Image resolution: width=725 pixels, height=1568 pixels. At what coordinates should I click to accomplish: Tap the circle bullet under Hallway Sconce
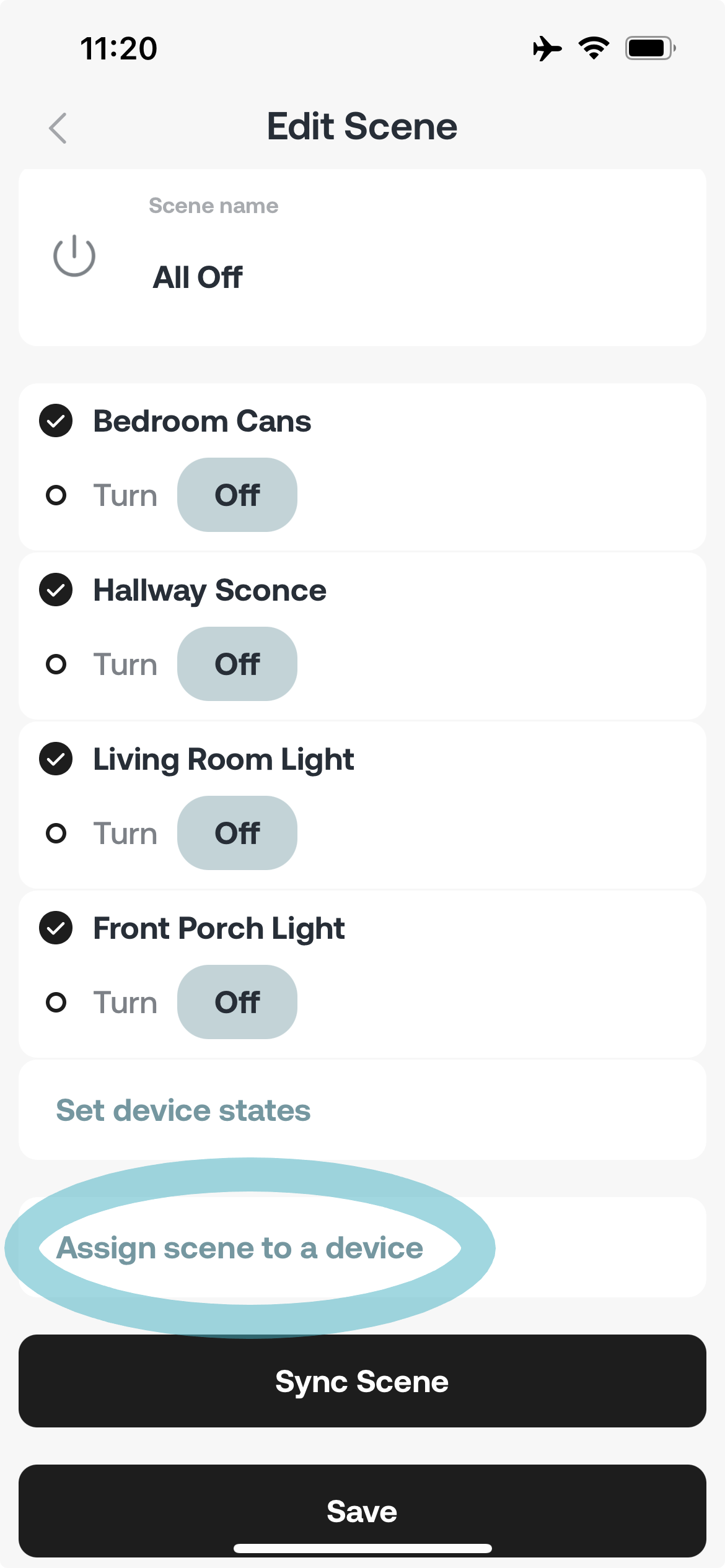coord(56,664)
